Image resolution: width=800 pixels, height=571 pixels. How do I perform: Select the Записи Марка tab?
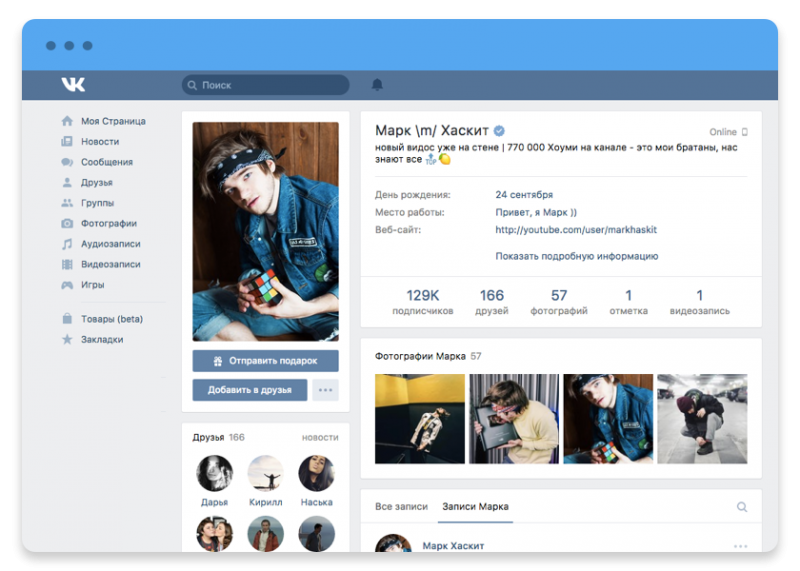coord(475,507)
